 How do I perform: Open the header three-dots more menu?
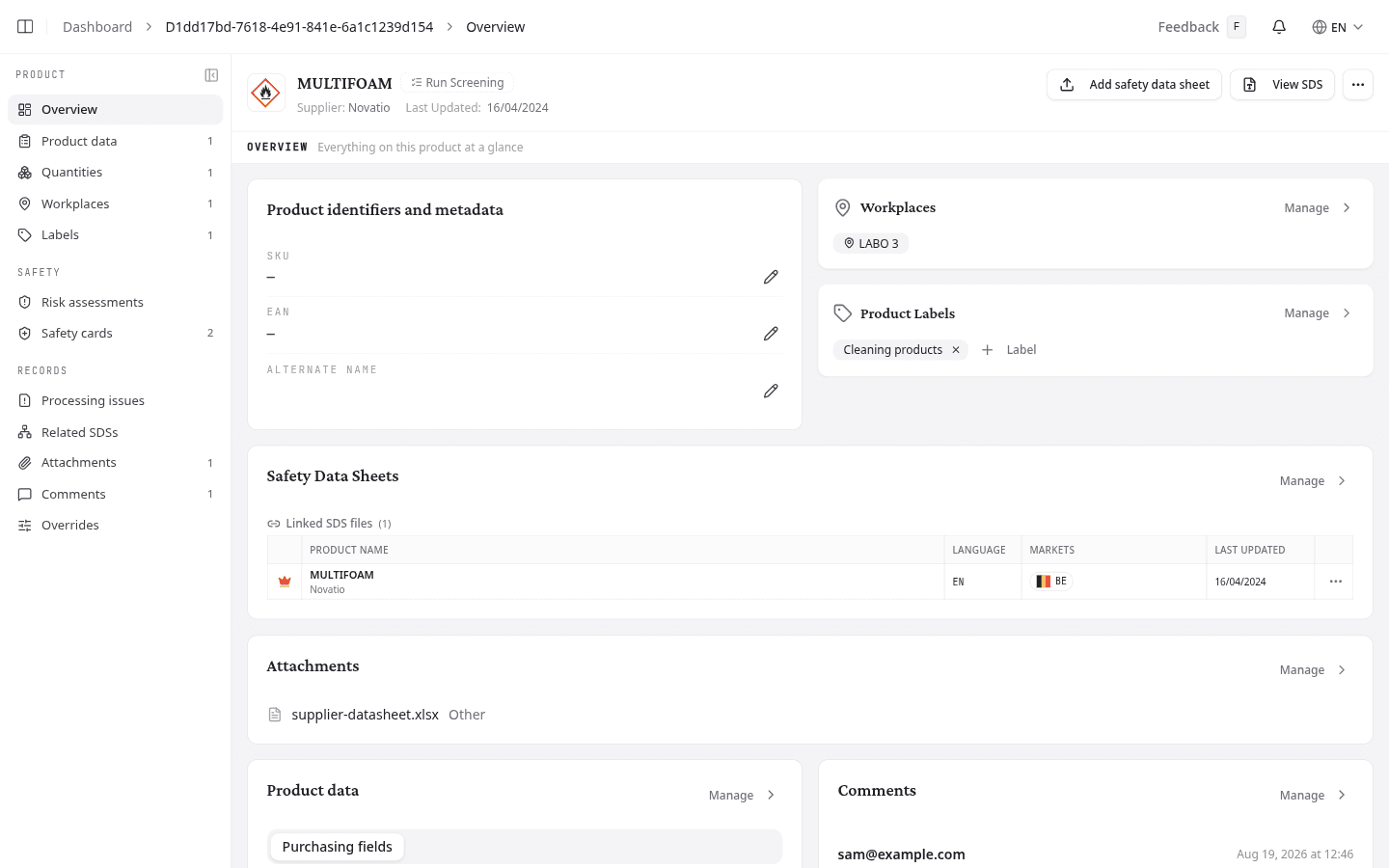(1358, 85)
